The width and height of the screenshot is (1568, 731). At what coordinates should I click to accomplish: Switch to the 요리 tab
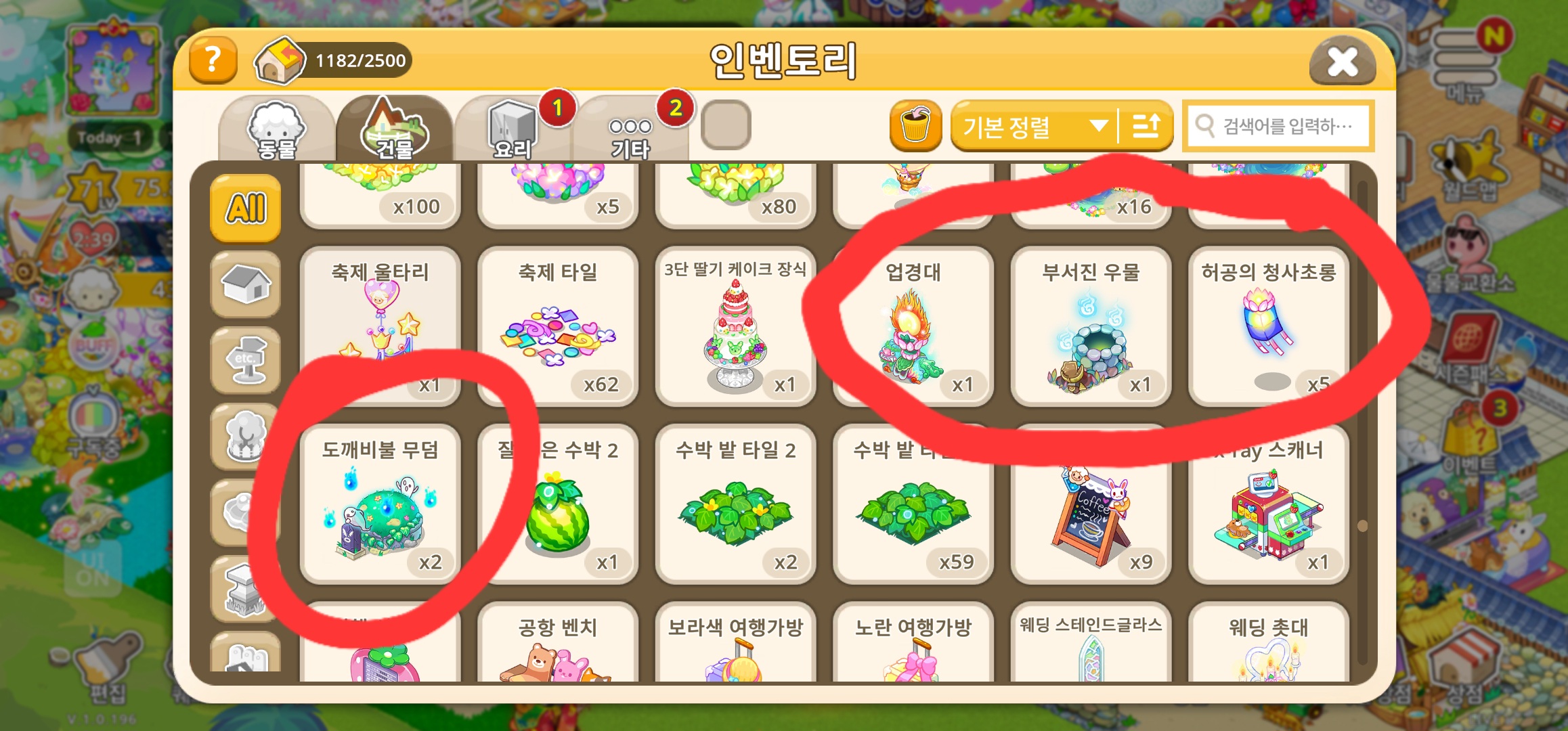512,129
